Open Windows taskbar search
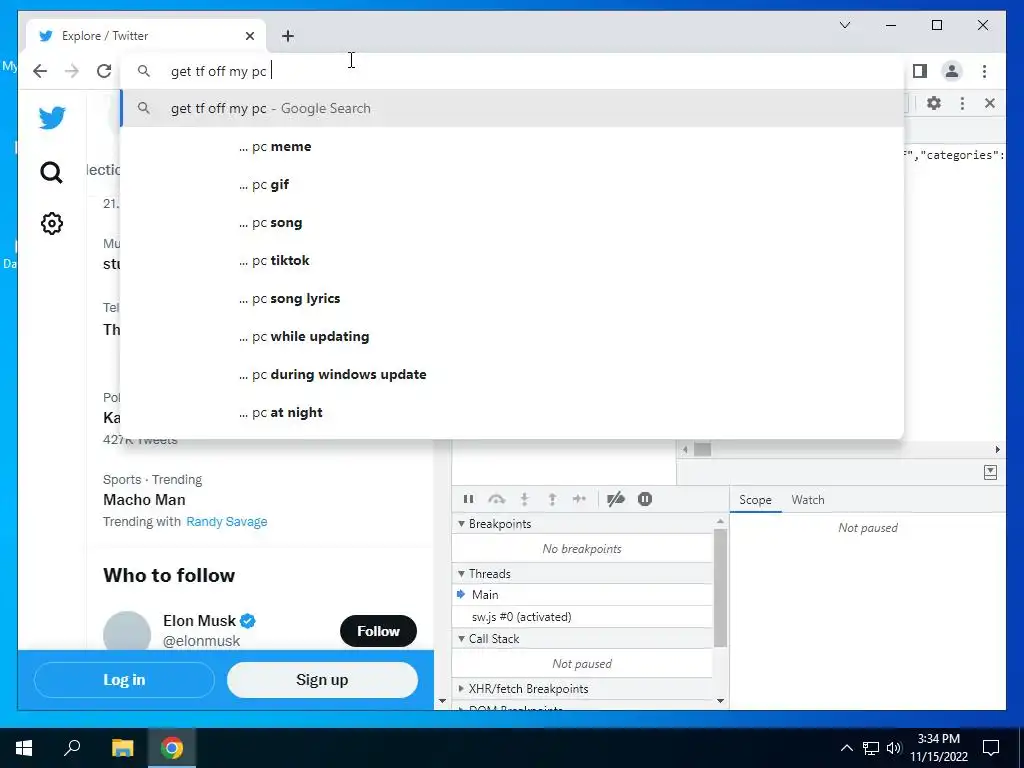Screen dimensions: 1024x768 click(72, 746)
